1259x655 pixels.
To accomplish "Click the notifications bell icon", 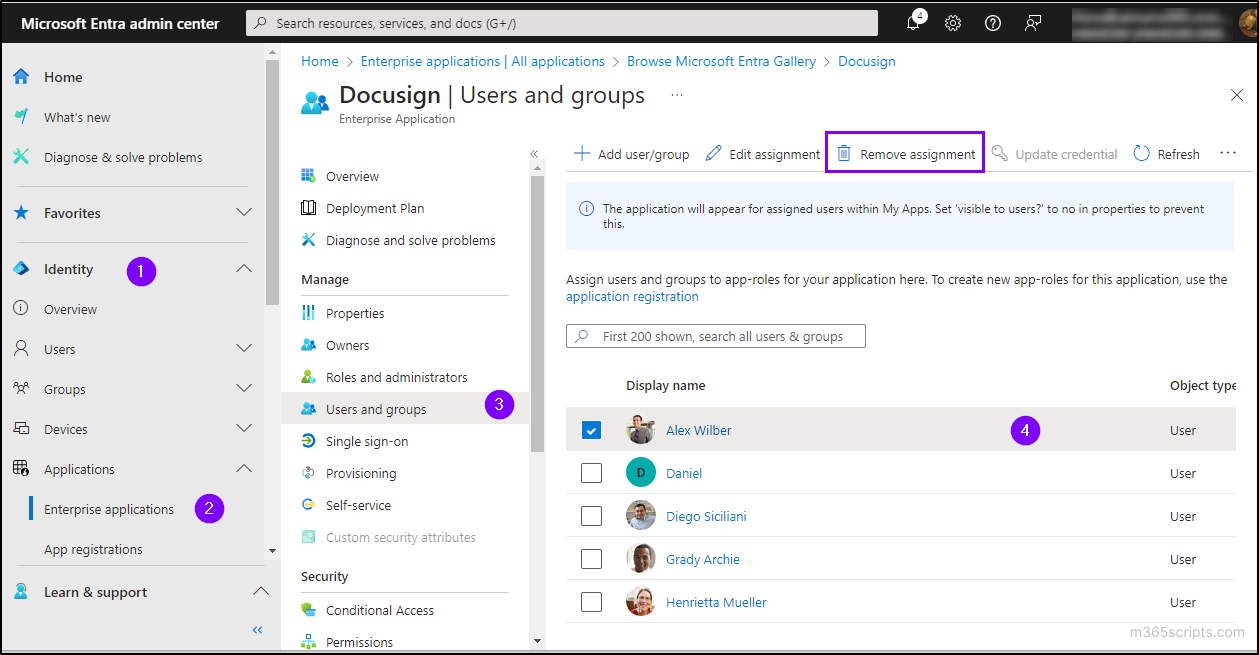I will [x=913, y=22].
